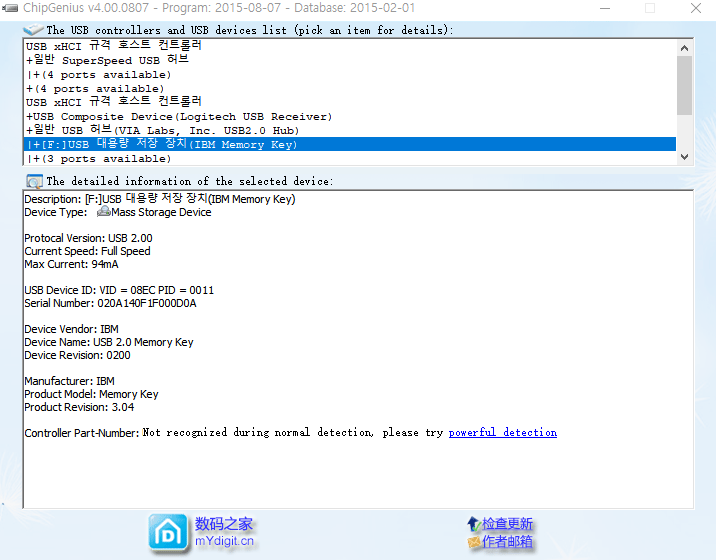Click the Mass Storage Device drive icon

tap(103, 212)
